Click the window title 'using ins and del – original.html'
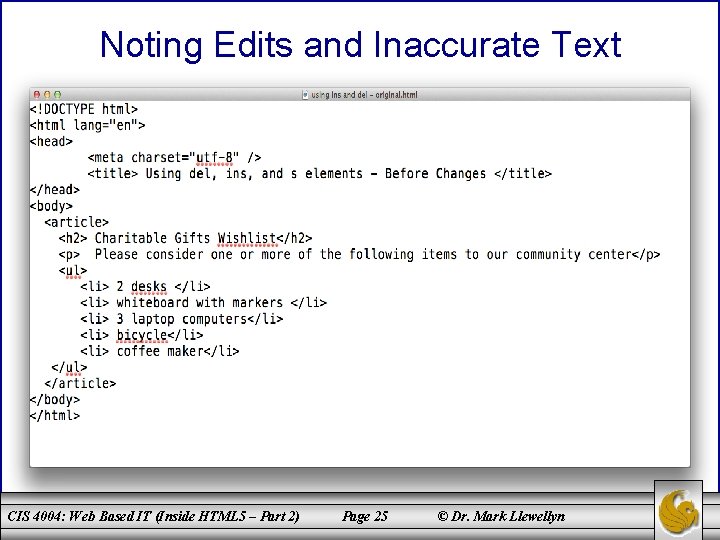The image size is (720, 540). coord(364,95)
